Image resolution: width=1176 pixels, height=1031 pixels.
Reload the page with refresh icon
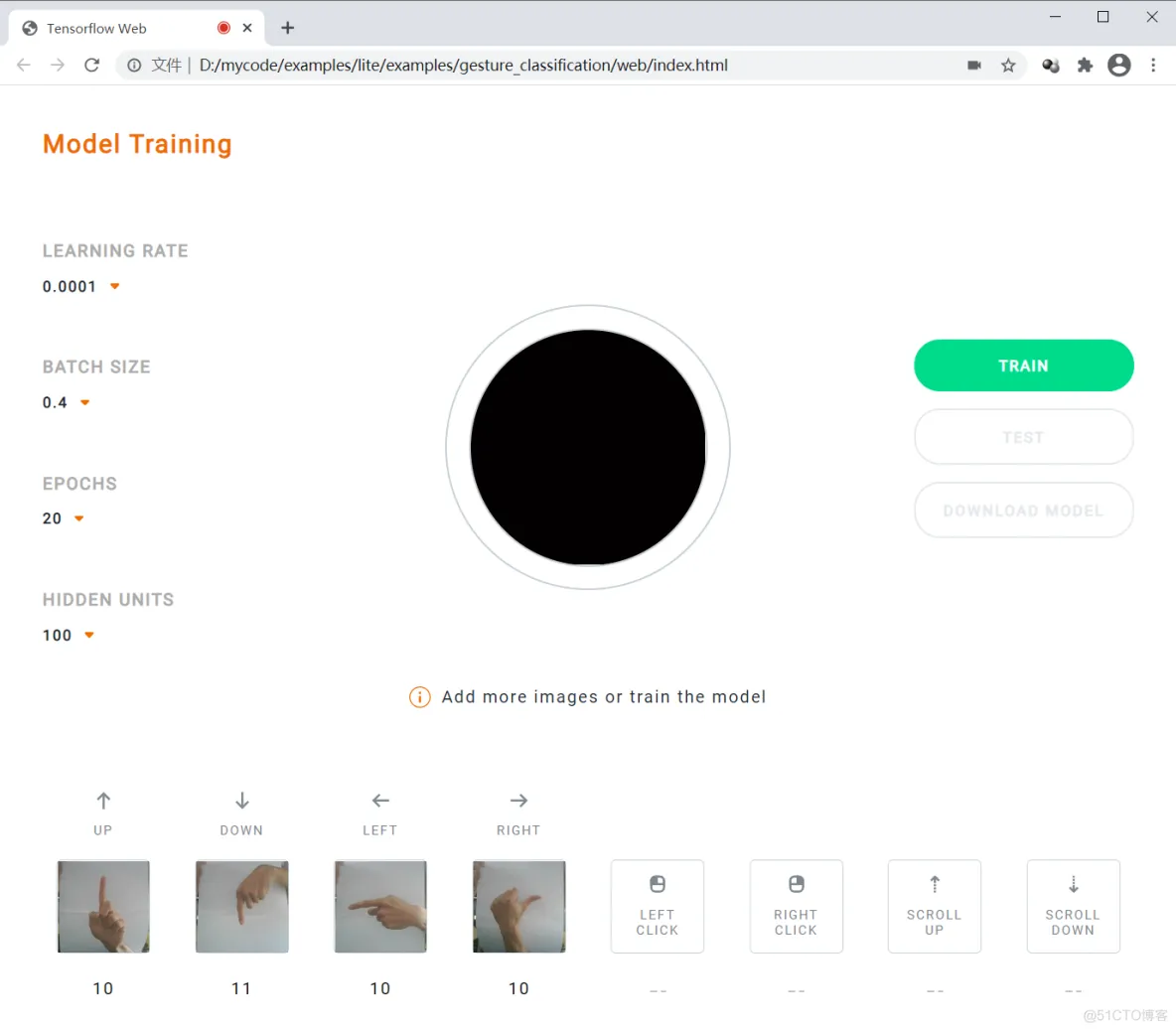(91, 66)
